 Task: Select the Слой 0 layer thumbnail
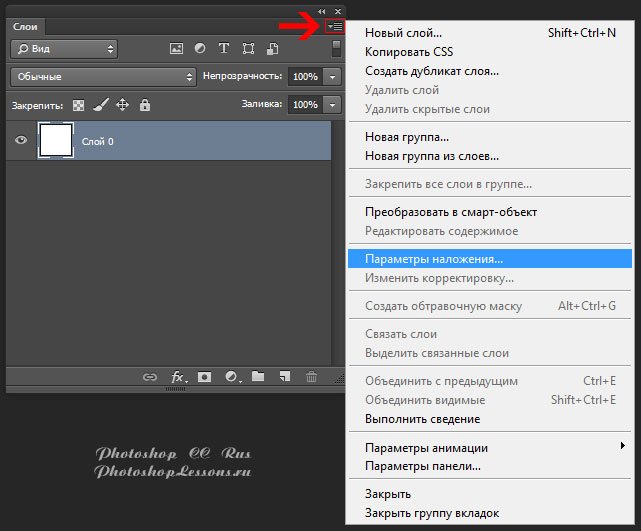pyautogui.click(x=55, y=141)
